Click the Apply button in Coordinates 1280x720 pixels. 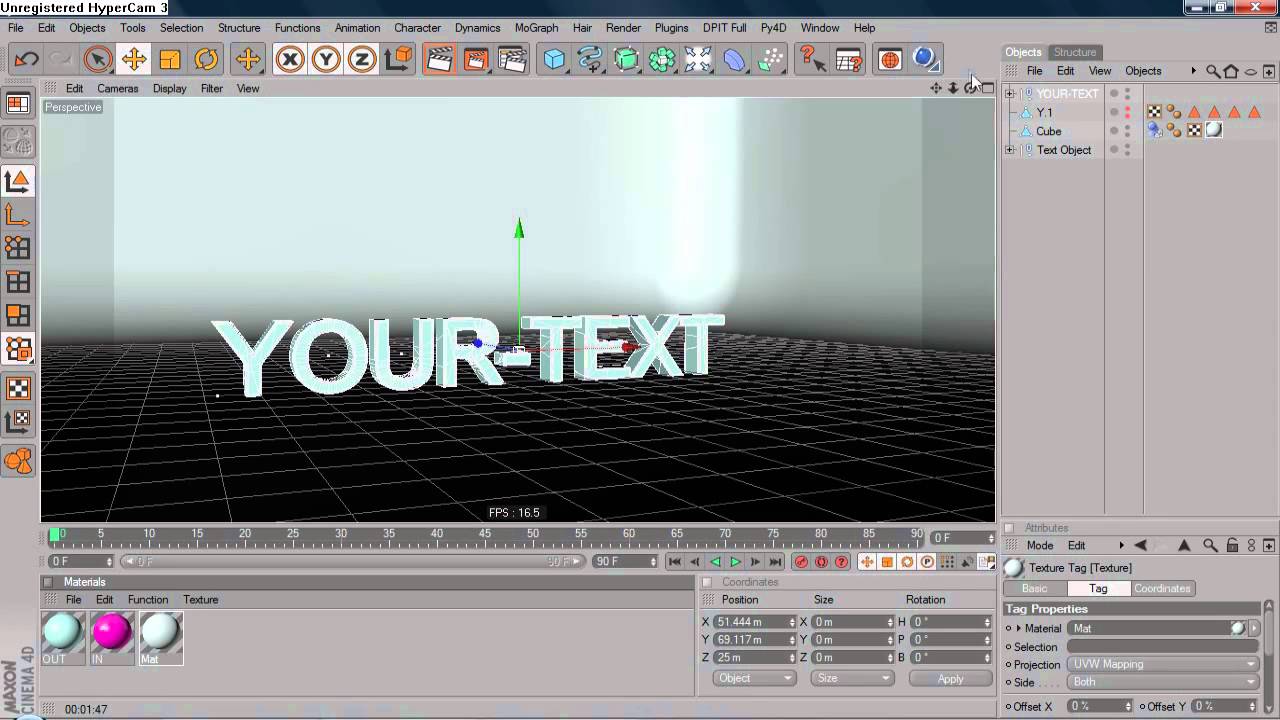click(x=950, y=678)
